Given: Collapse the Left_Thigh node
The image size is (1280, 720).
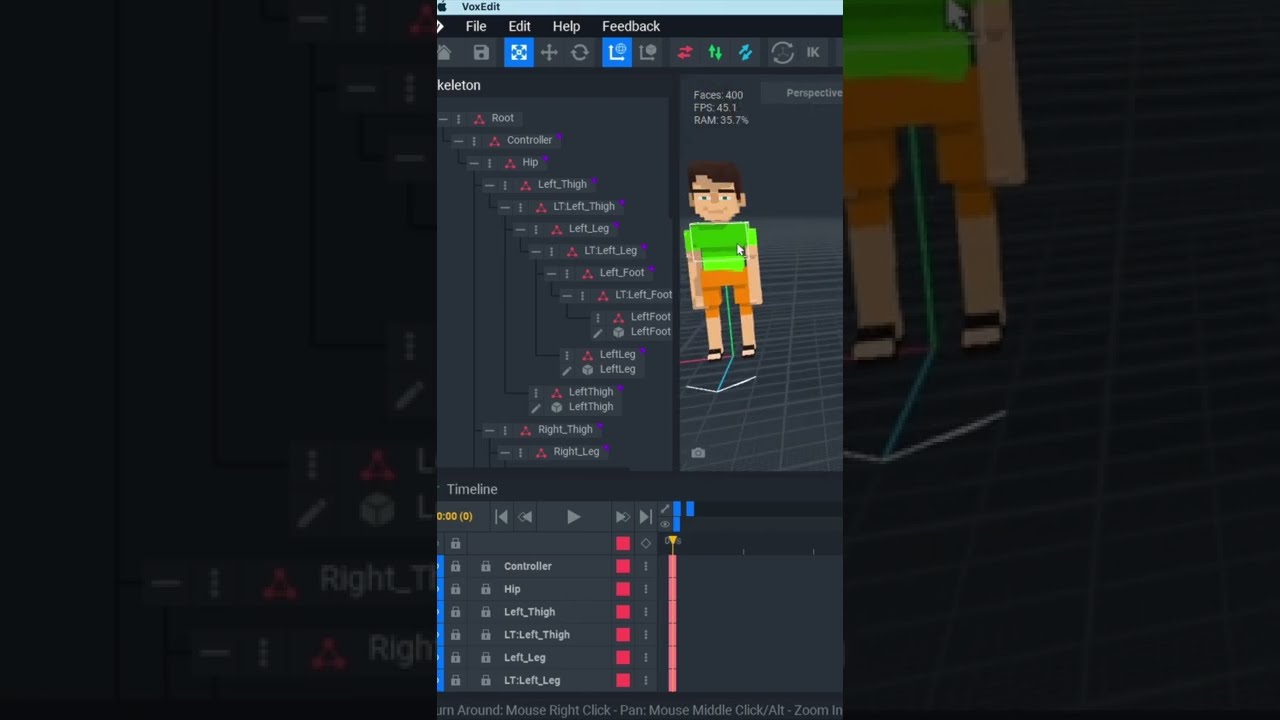Looking at the screenshot, I should 489,185.
